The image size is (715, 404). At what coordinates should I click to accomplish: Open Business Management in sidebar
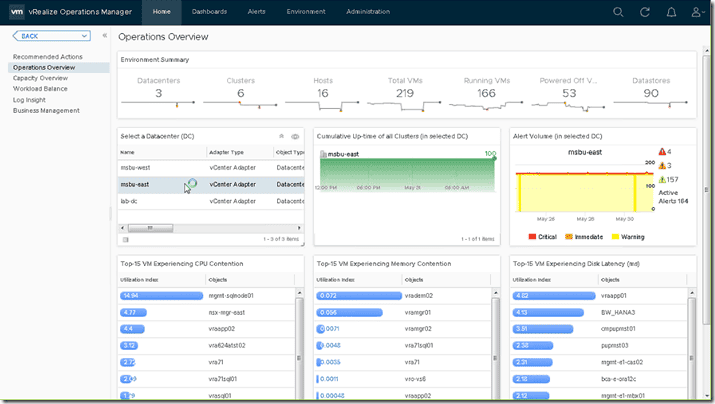click(46, 110)
